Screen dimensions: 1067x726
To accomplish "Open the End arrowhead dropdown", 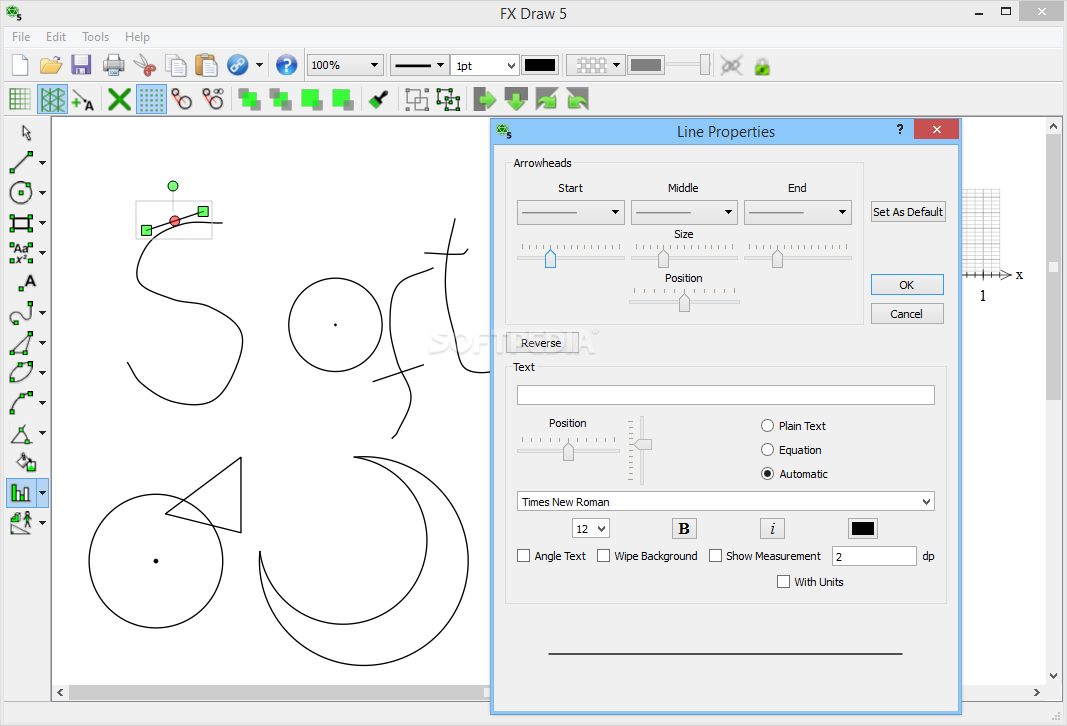I will [x=798, y=212].
